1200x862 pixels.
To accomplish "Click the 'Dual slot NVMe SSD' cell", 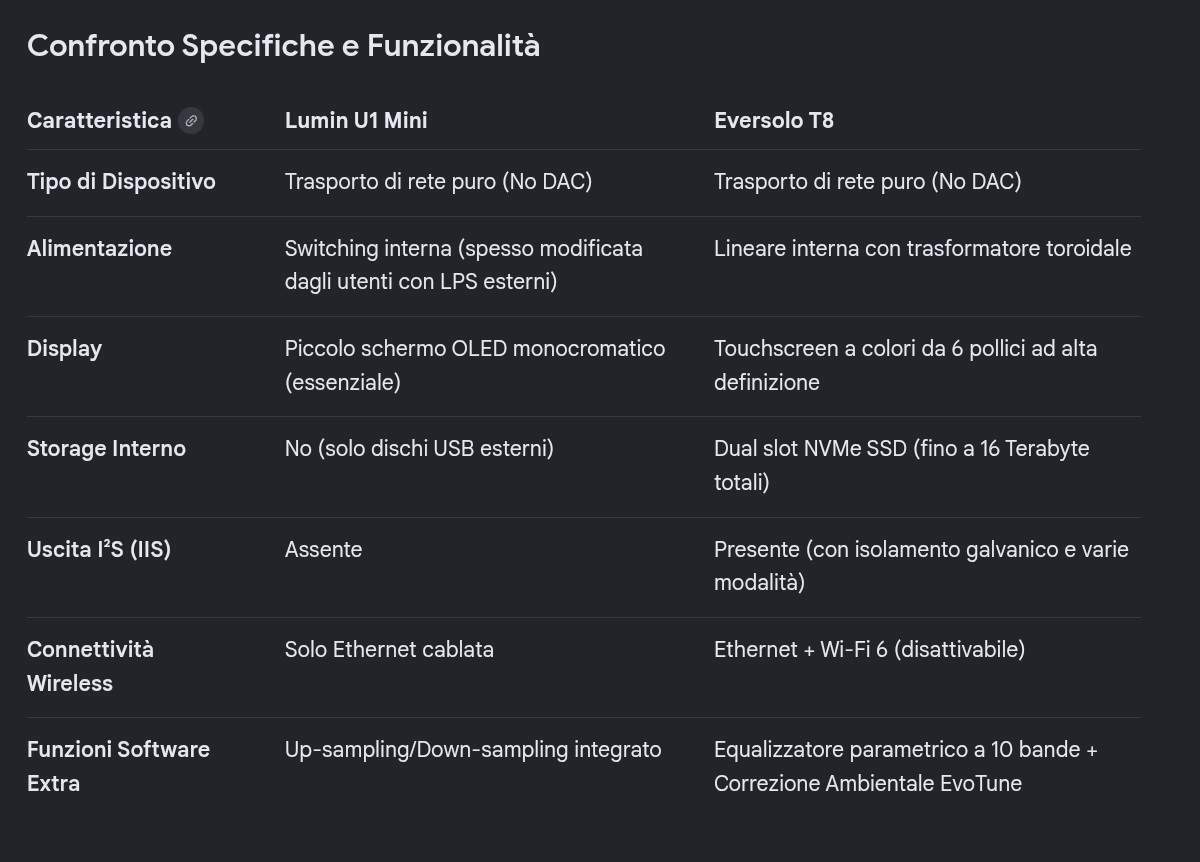I will (x=901, y=466).
